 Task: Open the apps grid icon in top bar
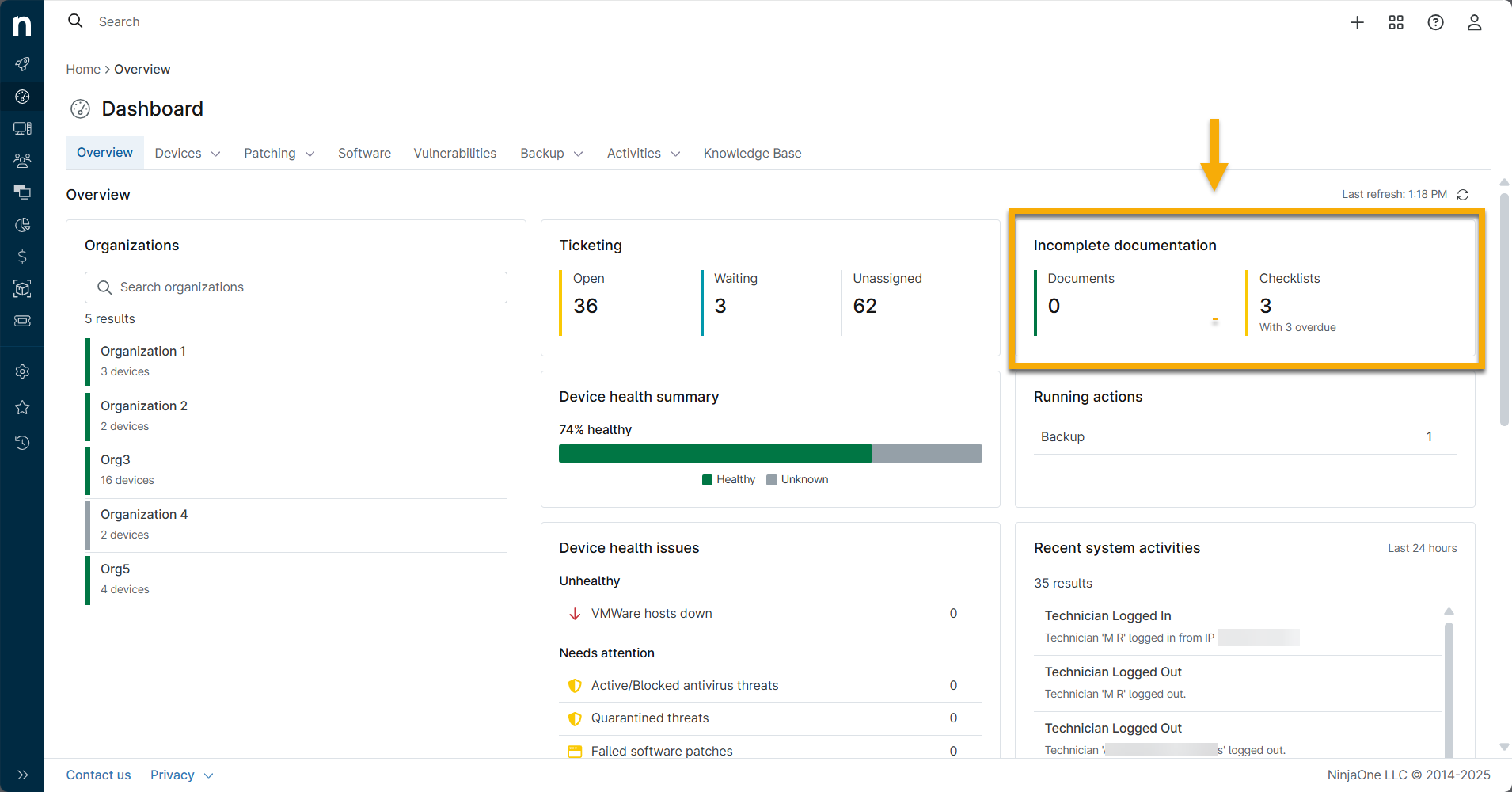pos(1396,22)
